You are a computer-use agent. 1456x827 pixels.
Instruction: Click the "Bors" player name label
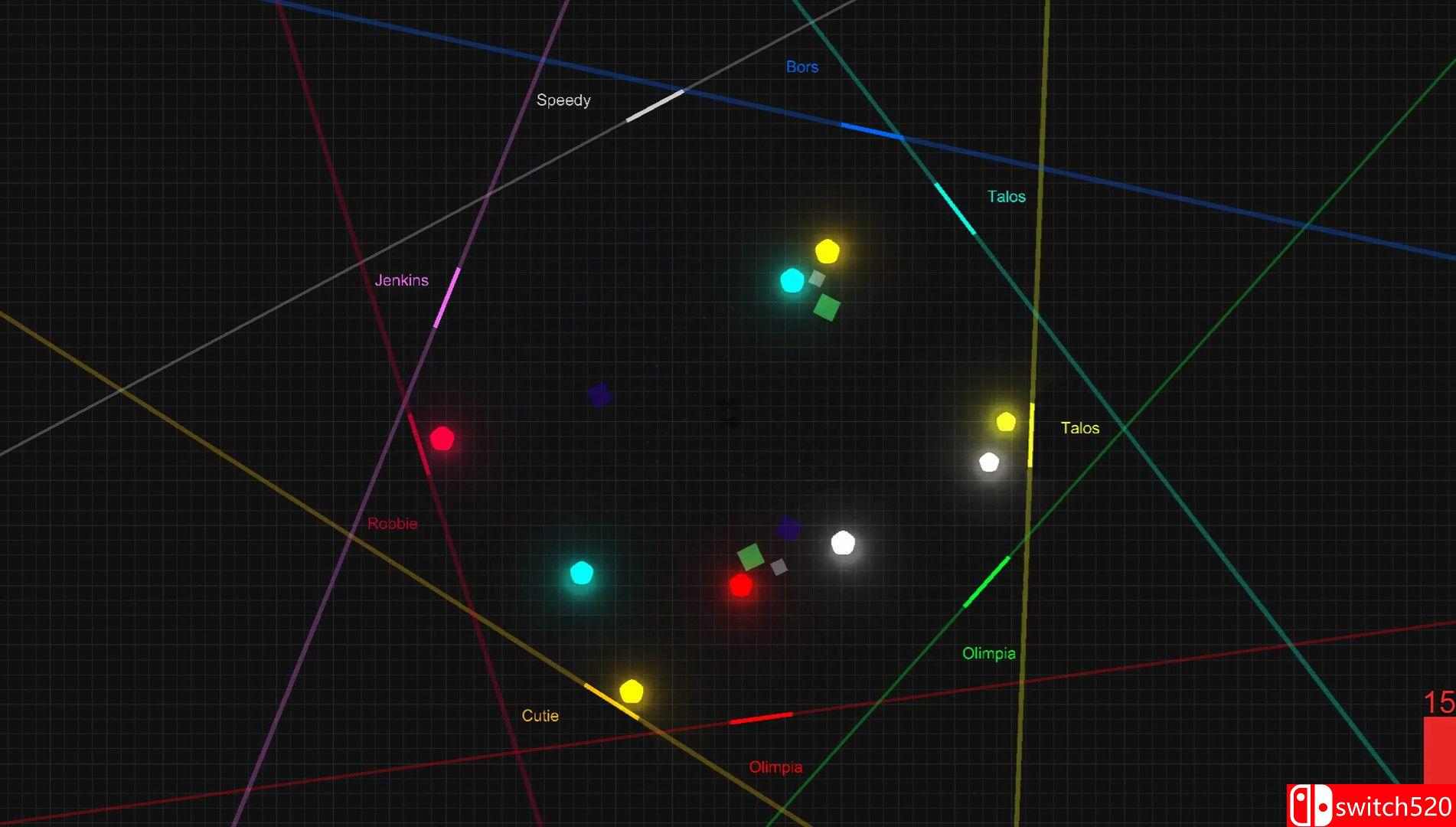coord(801,67)
